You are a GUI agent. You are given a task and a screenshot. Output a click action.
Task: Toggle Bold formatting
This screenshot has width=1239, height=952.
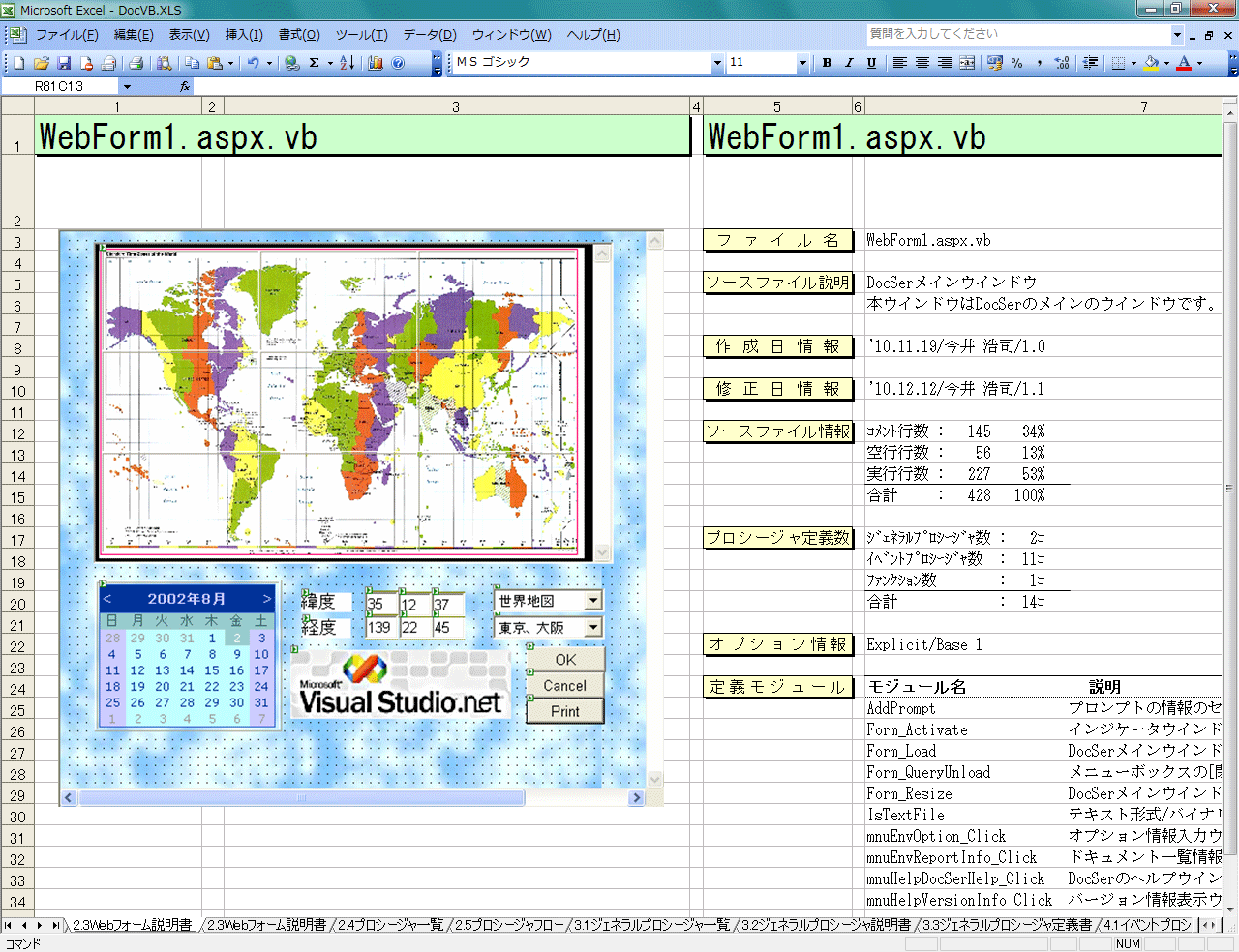827,63
